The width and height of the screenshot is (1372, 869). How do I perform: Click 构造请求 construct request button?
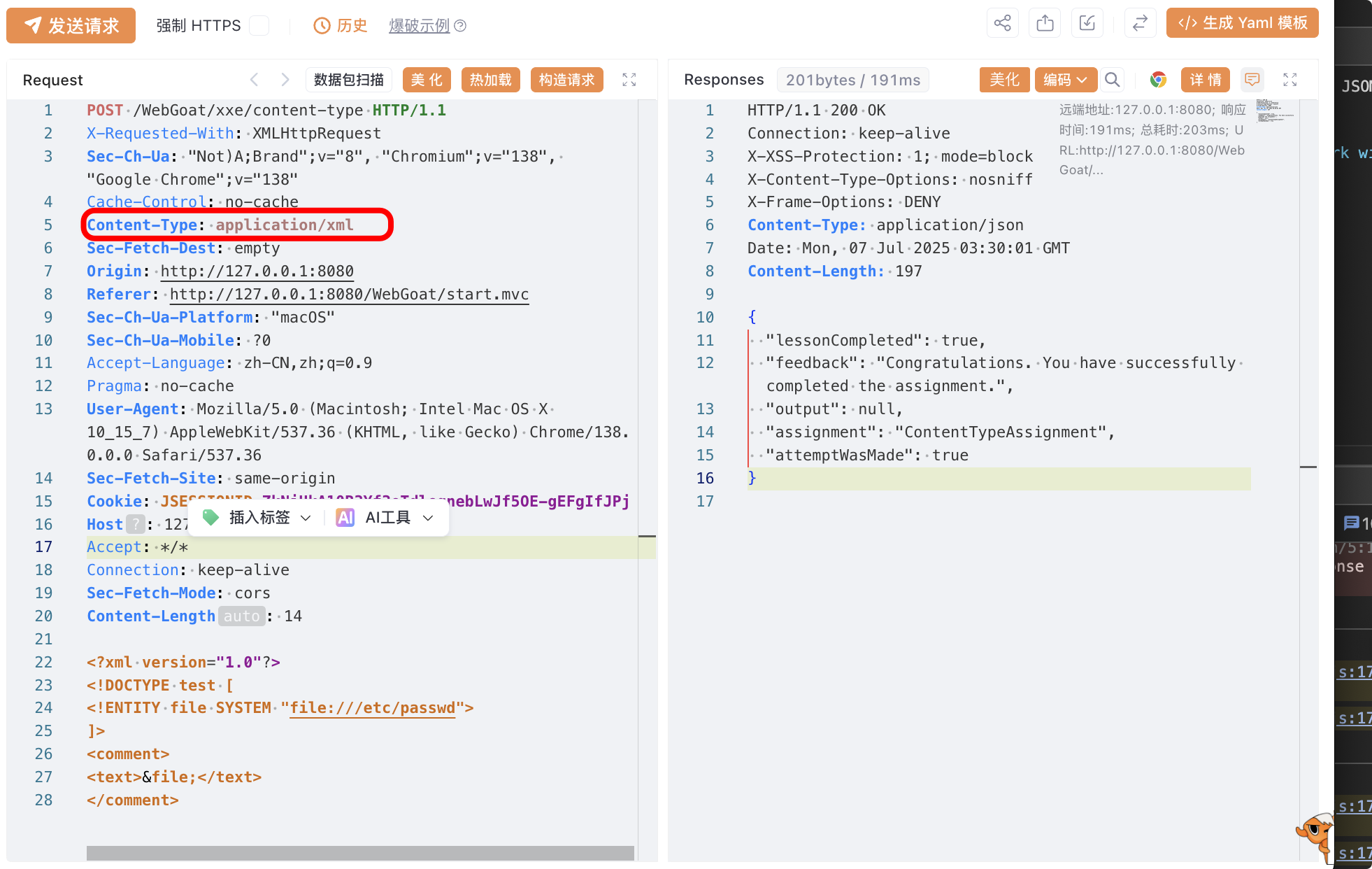pyautogui.click(x=567, y=80)
